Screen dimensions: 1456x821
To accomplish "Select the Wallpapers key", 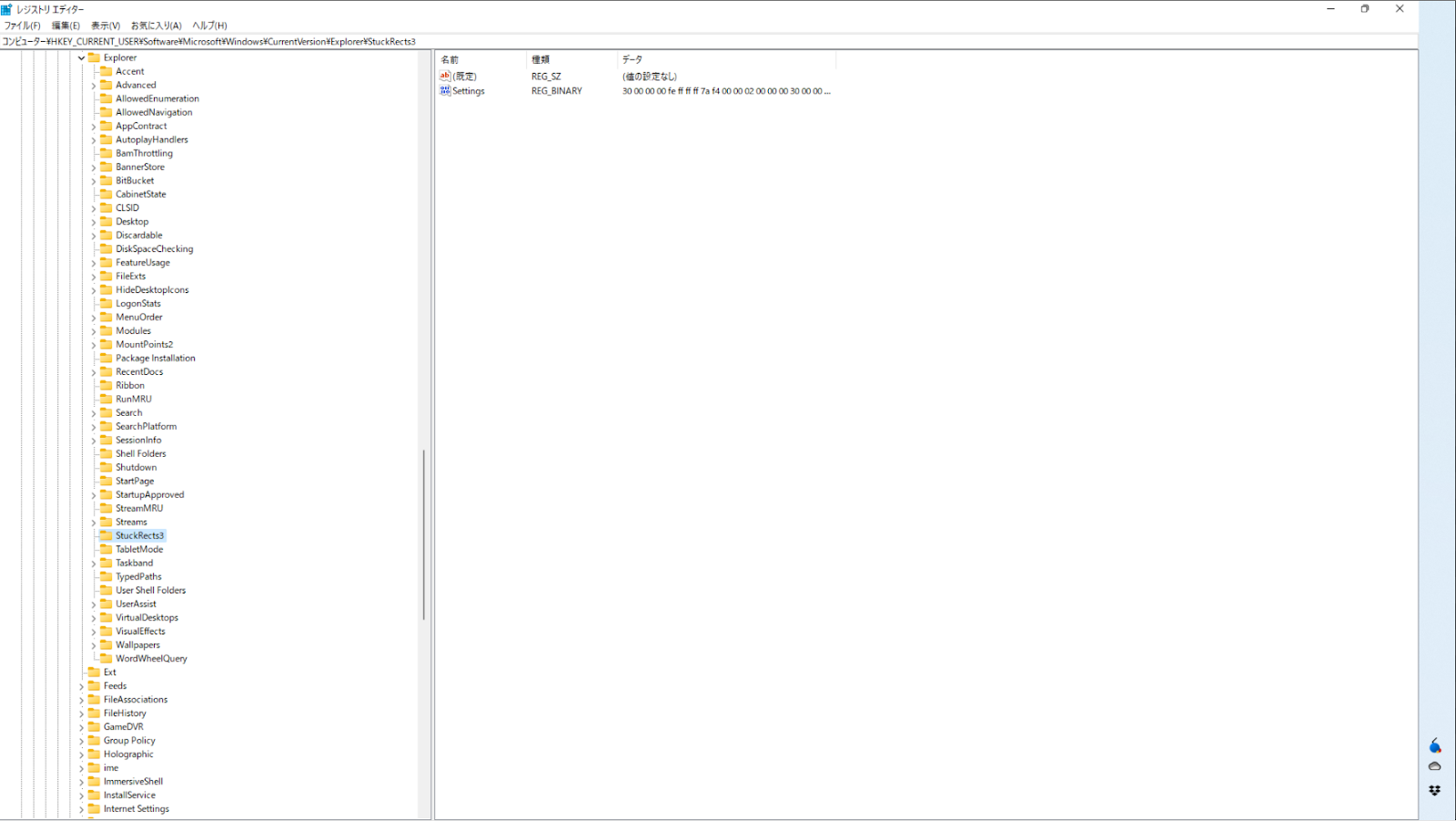I will (x=137, y=645).
